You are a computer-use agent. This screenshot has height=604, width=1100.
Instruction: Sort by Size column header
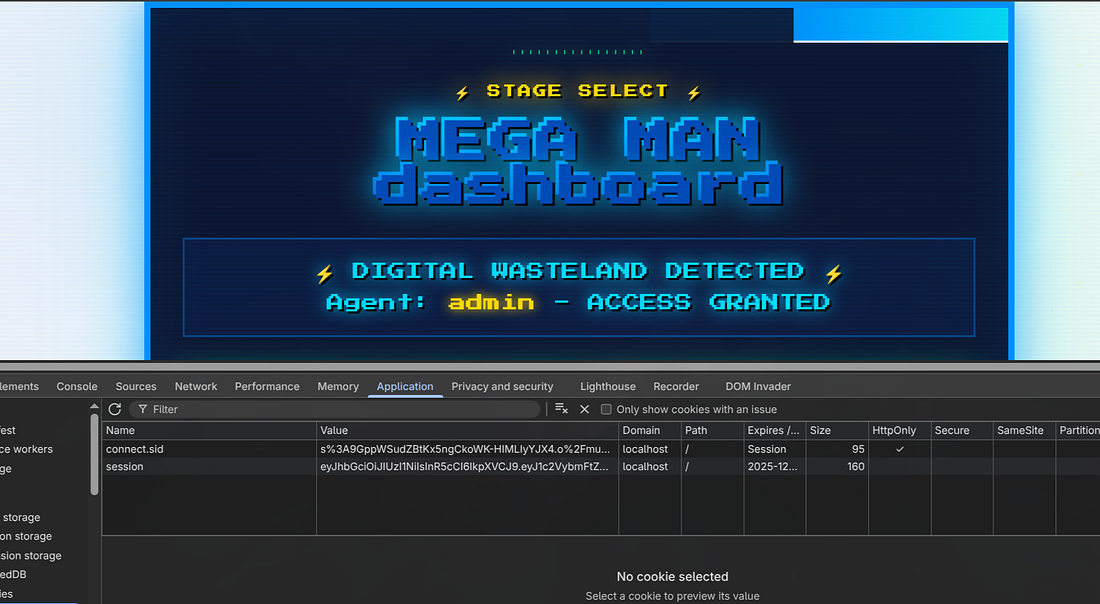(x=837, y=431)
